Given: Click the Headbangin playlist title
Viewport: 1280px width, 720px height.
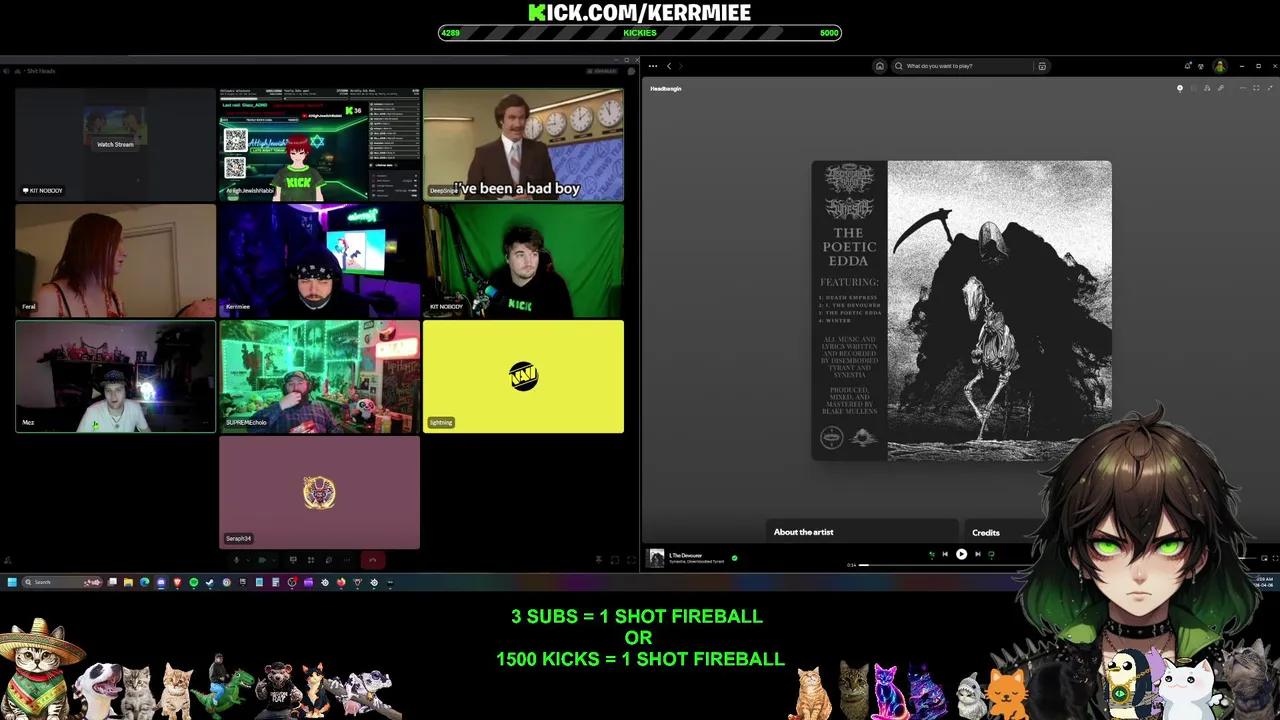Looking at the screenshot, I should (666, 88).
